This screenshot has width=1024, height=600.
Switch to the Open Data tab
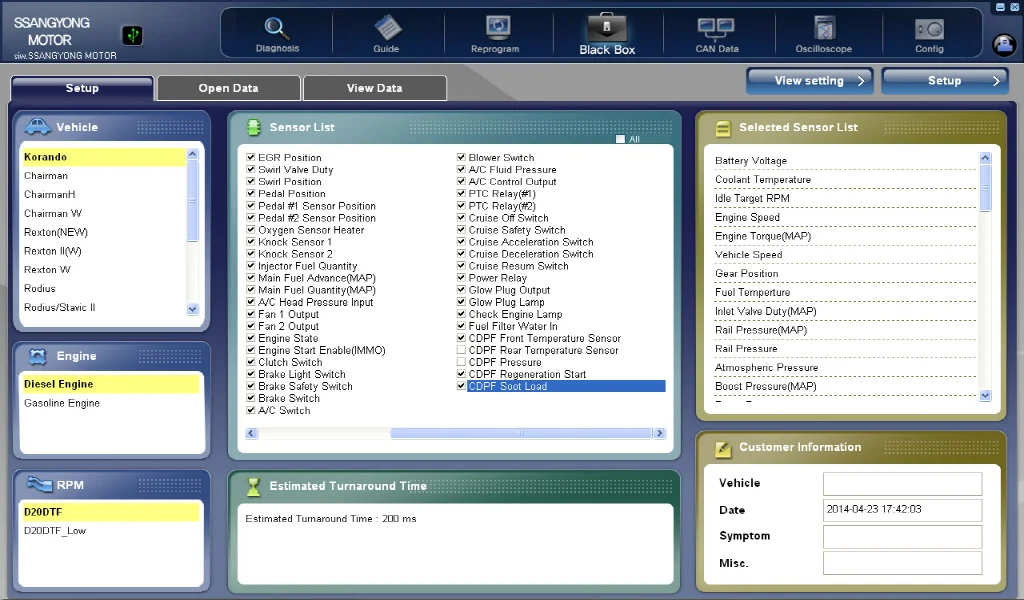[229, 88]
